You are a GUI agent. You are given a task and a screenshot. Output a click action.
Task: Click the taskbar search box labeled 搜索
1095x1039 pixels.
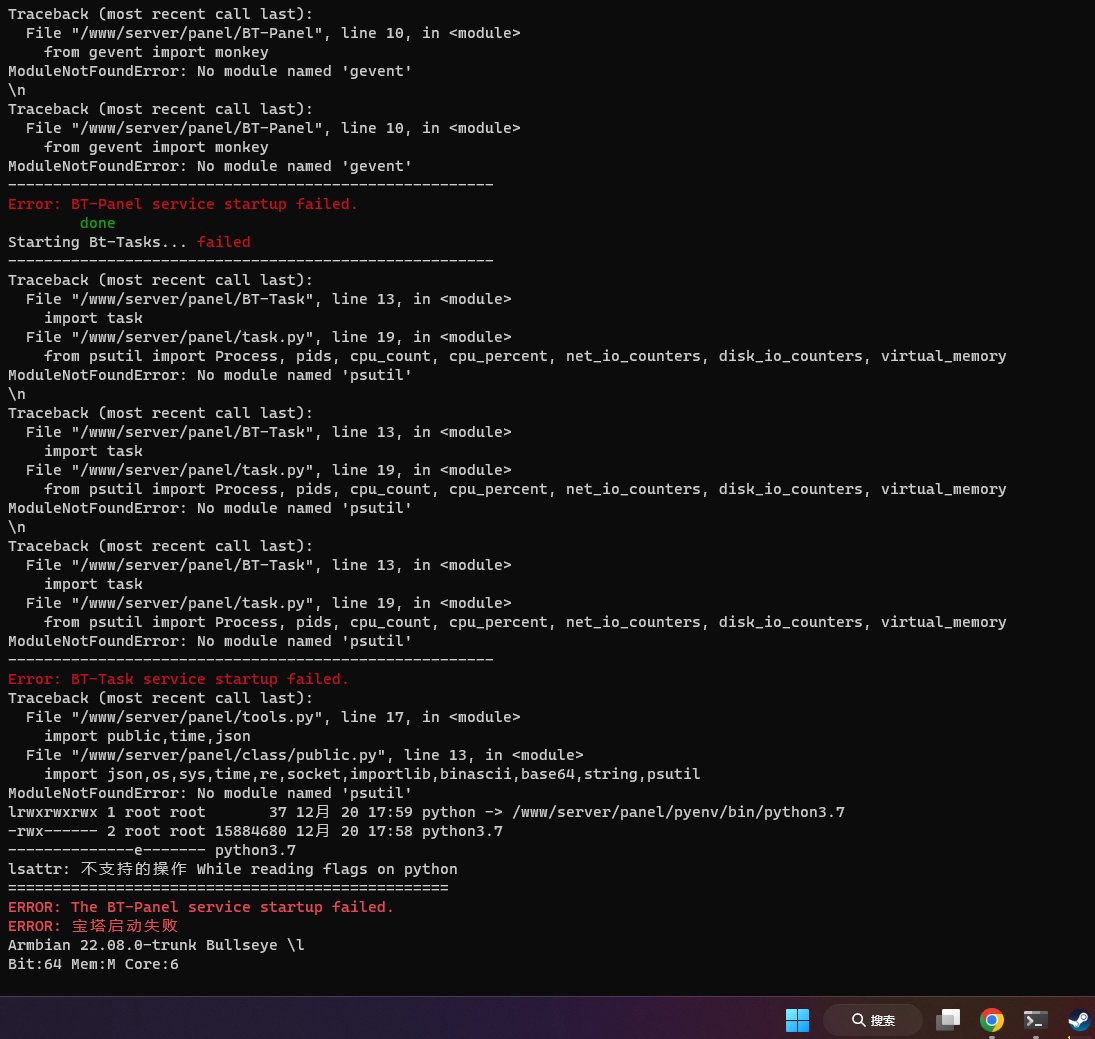(x=873, y=1020)
